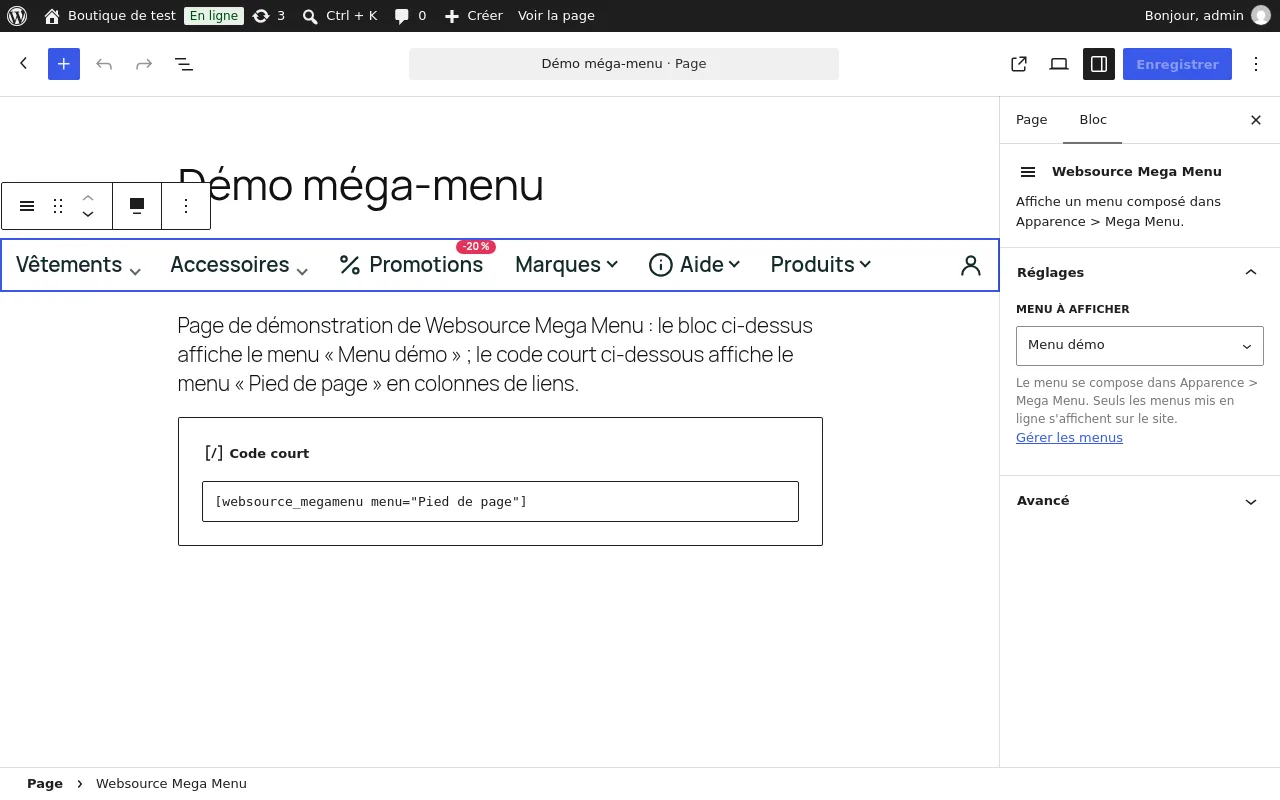Open the document overview list view
The width and height of the screenshot is (1280, 800).
tap(184, 64)
